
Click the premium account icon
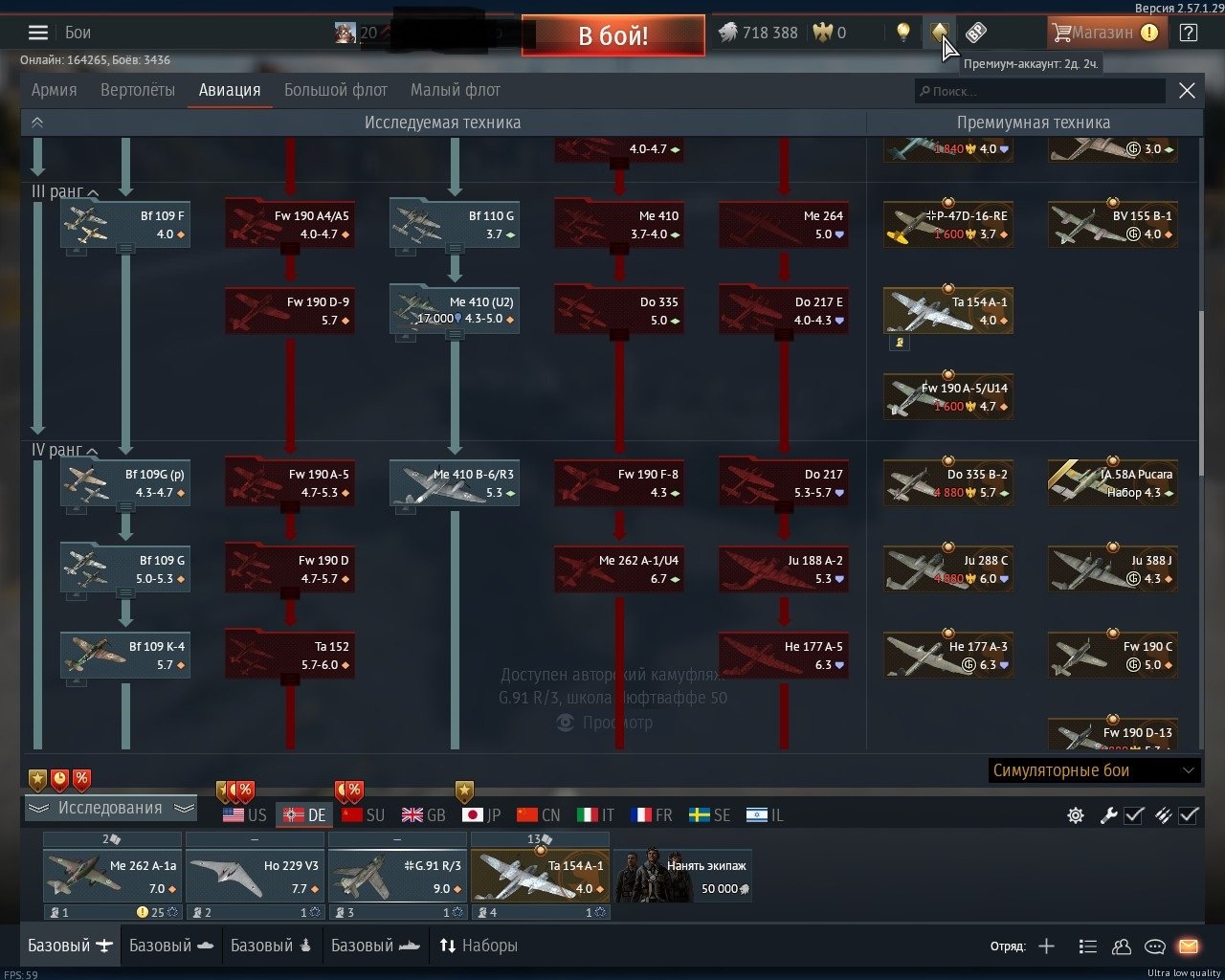pos(940,33)
